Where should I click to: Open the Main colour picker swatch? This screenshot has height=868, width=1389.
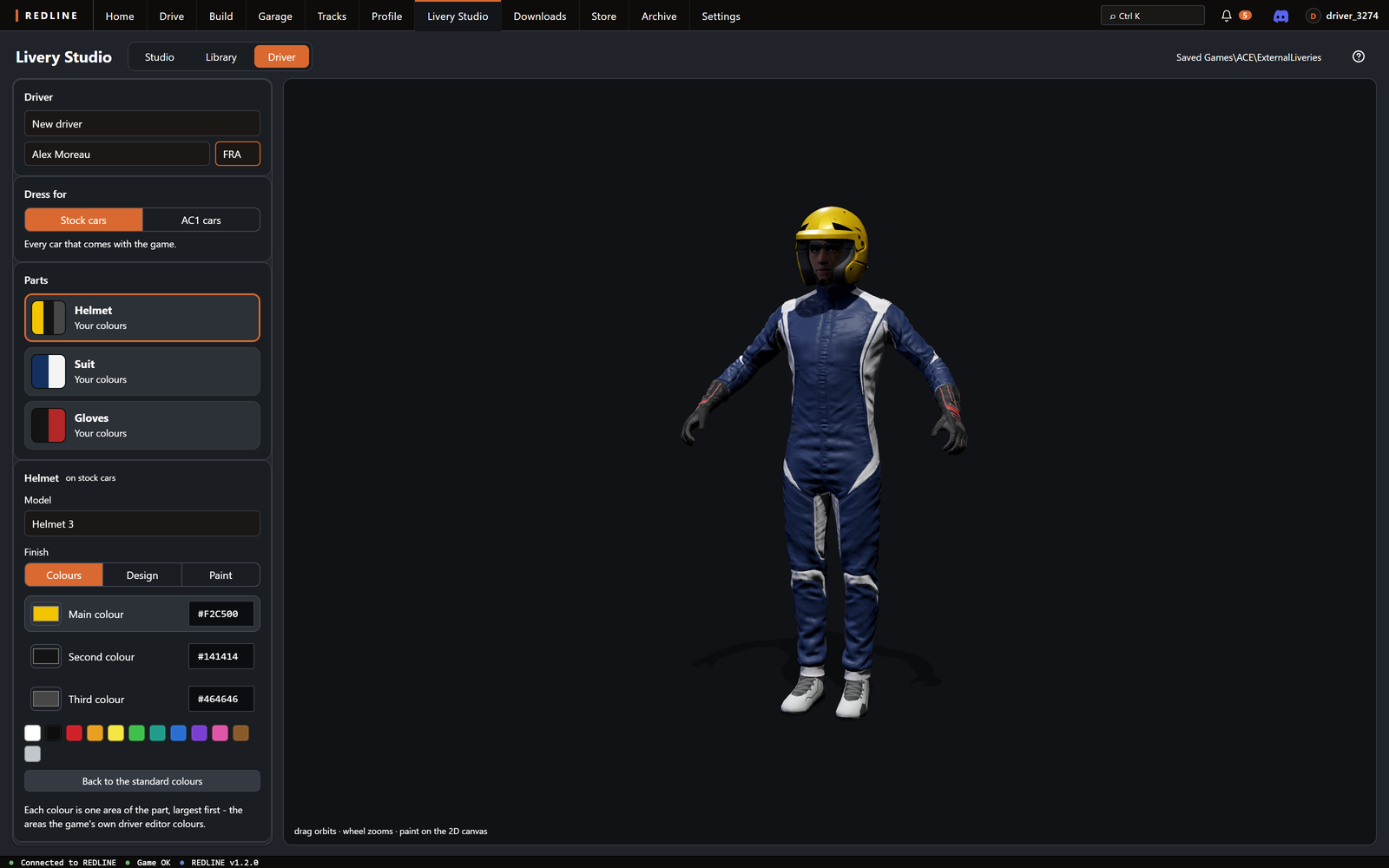(x=46, y=614)
